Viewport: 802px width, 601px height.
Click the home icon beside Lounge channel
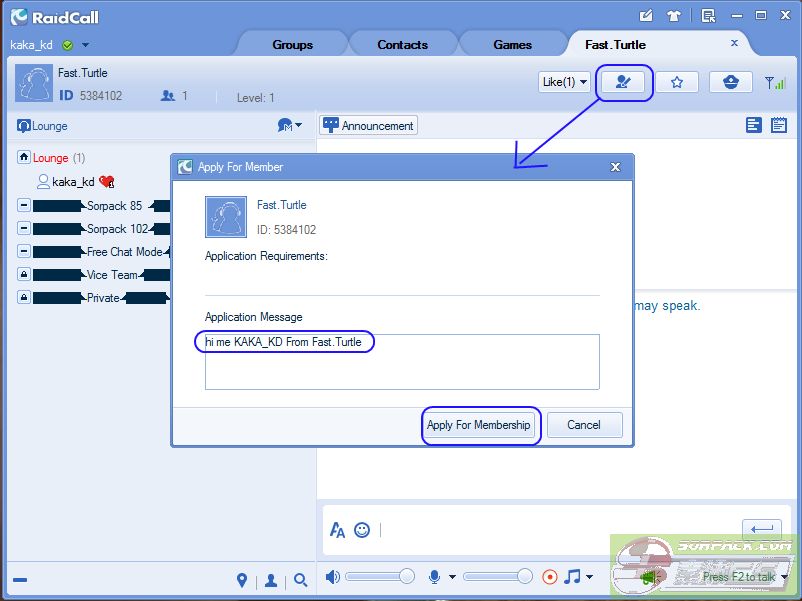pos(24,157)
